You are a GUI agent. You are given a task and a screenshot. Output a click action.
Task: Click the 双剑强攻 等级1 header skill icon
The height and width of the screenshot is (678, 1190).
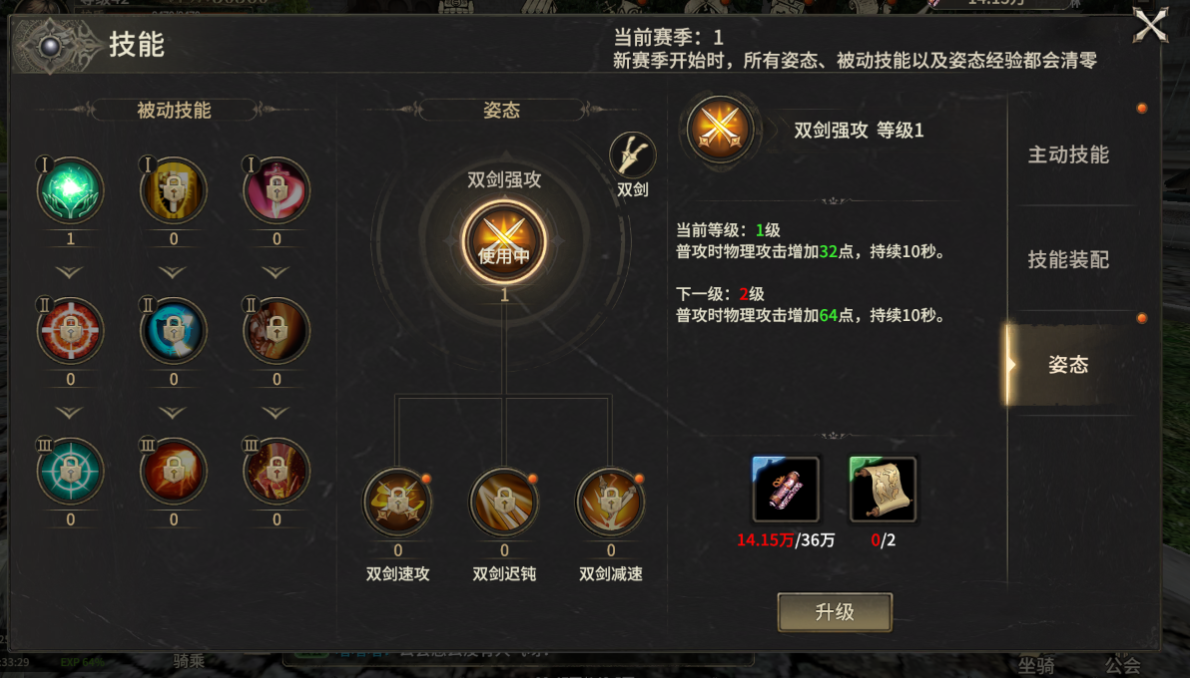pyautogui.click(x=719, y=129)
